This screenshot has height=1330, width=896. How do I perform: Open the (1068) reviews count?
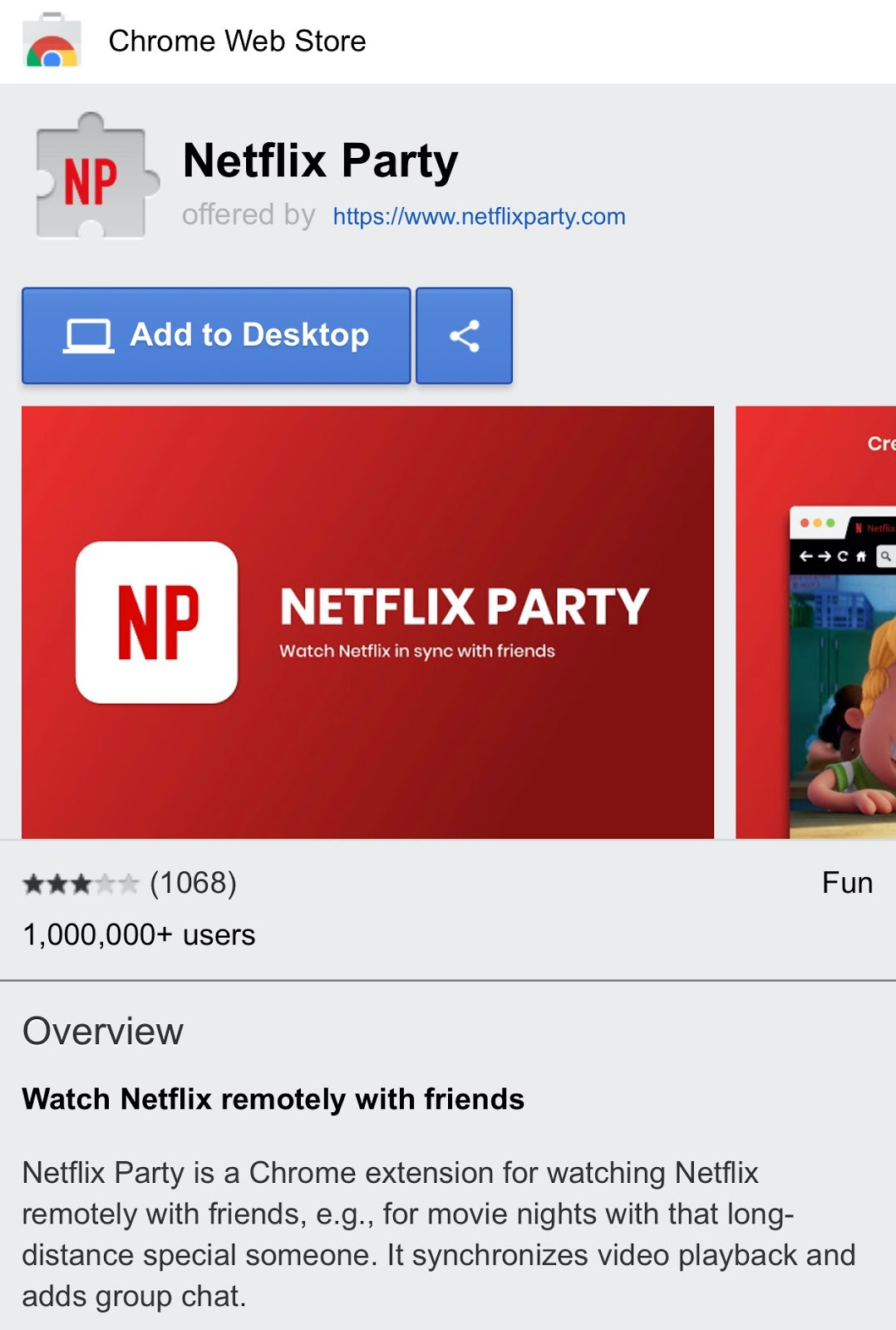pos(193,883)
